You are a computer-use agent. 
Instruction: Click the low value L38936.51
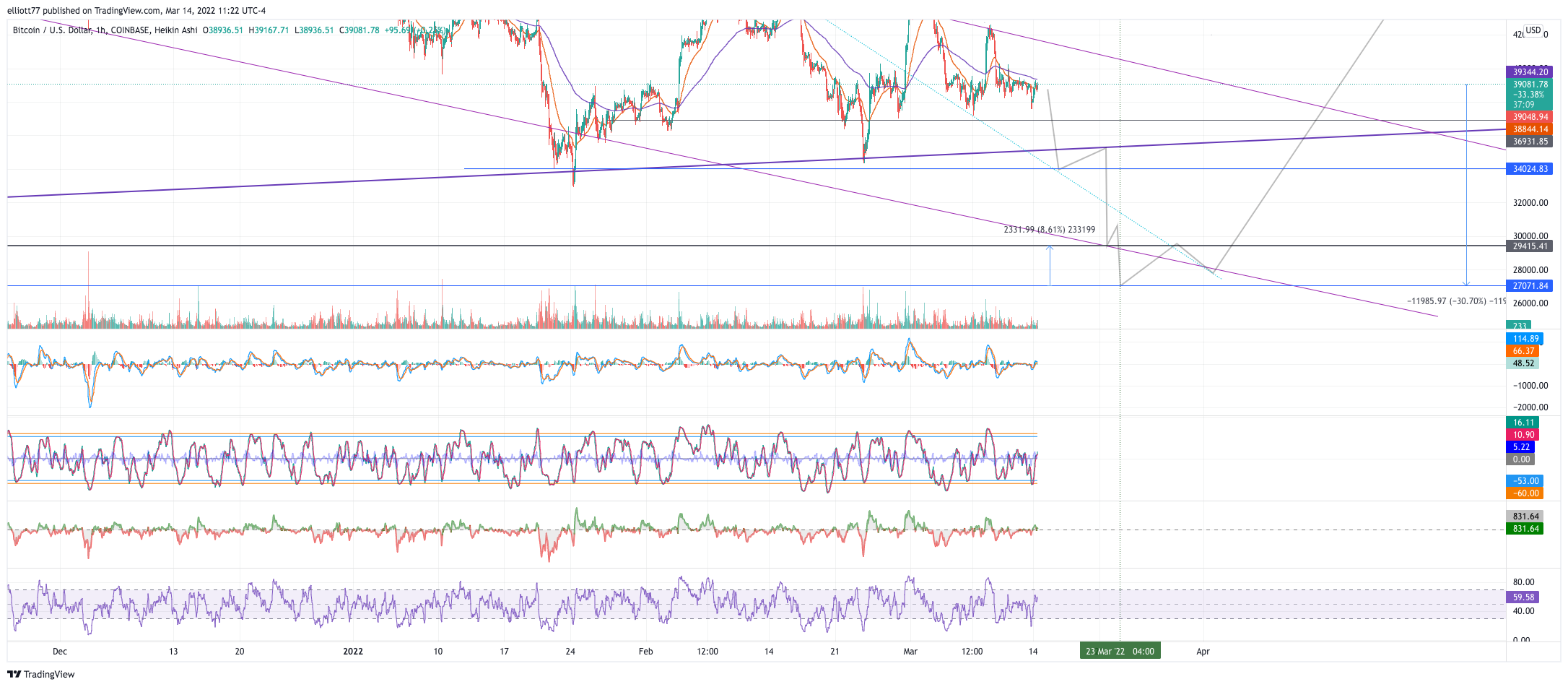[314, 30]
